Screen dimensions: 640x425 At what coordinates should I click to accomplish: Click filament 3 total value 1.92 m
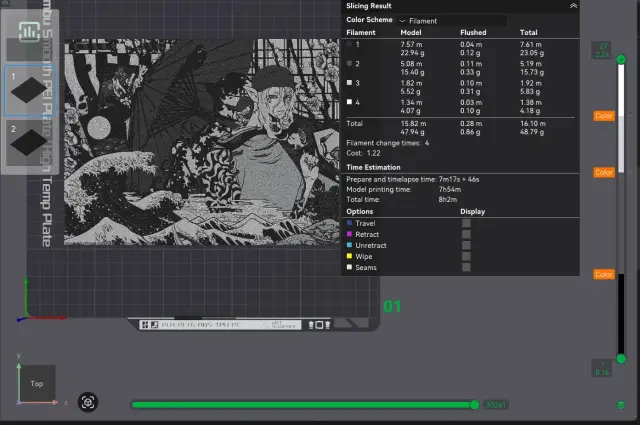pos(531,83)
